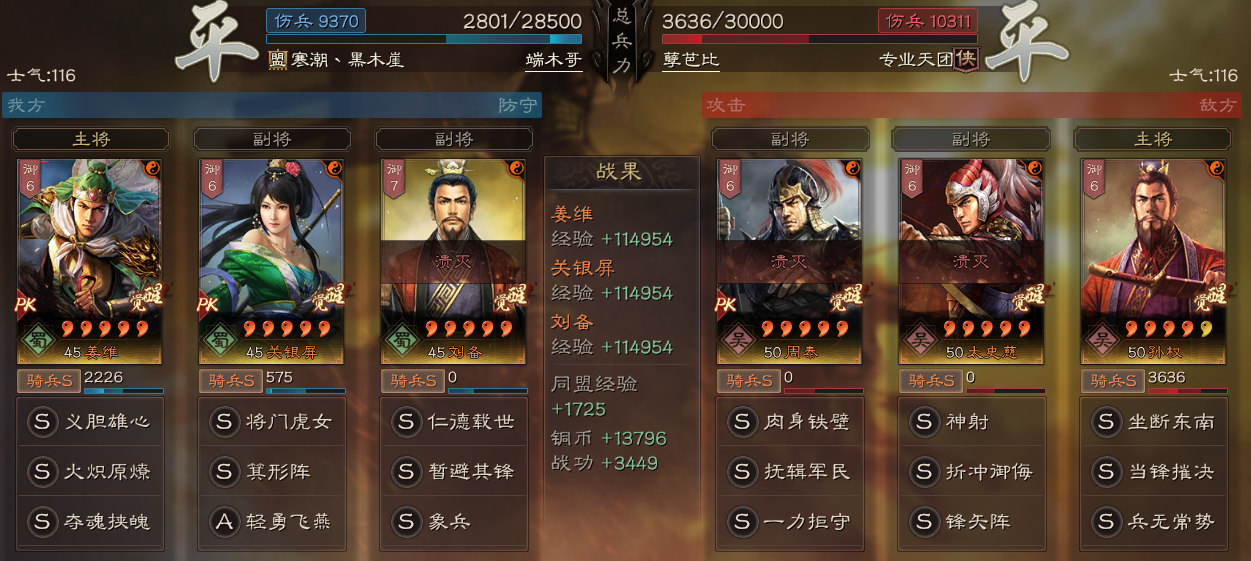Select the 义胆雄心 skill
This screenshot has height=561, width=1251.
click(x=90, y=422)
